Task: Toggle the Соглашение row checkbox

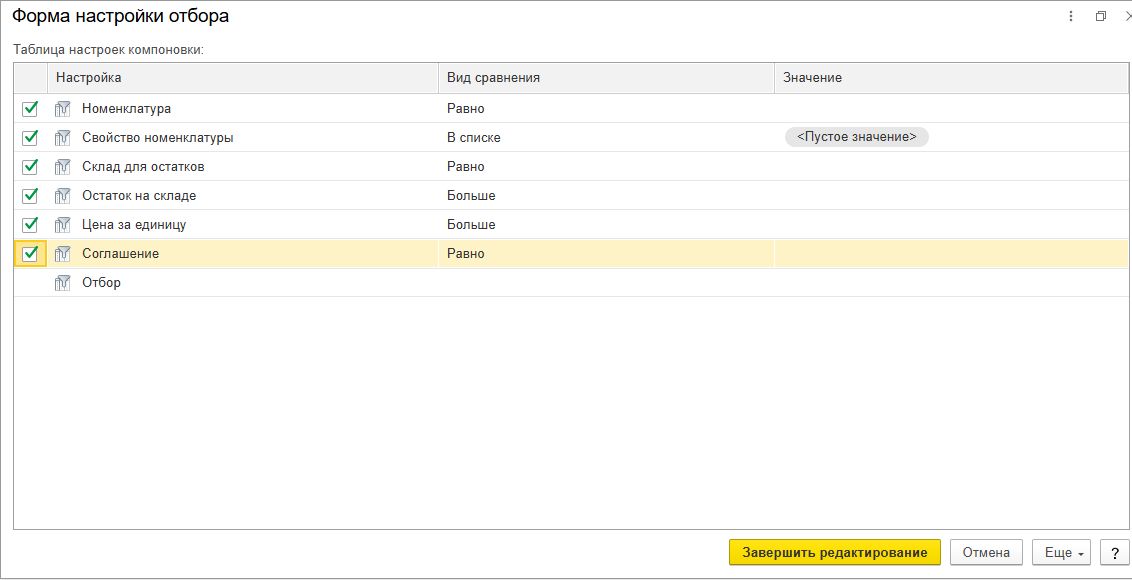Action: point(30,254)
